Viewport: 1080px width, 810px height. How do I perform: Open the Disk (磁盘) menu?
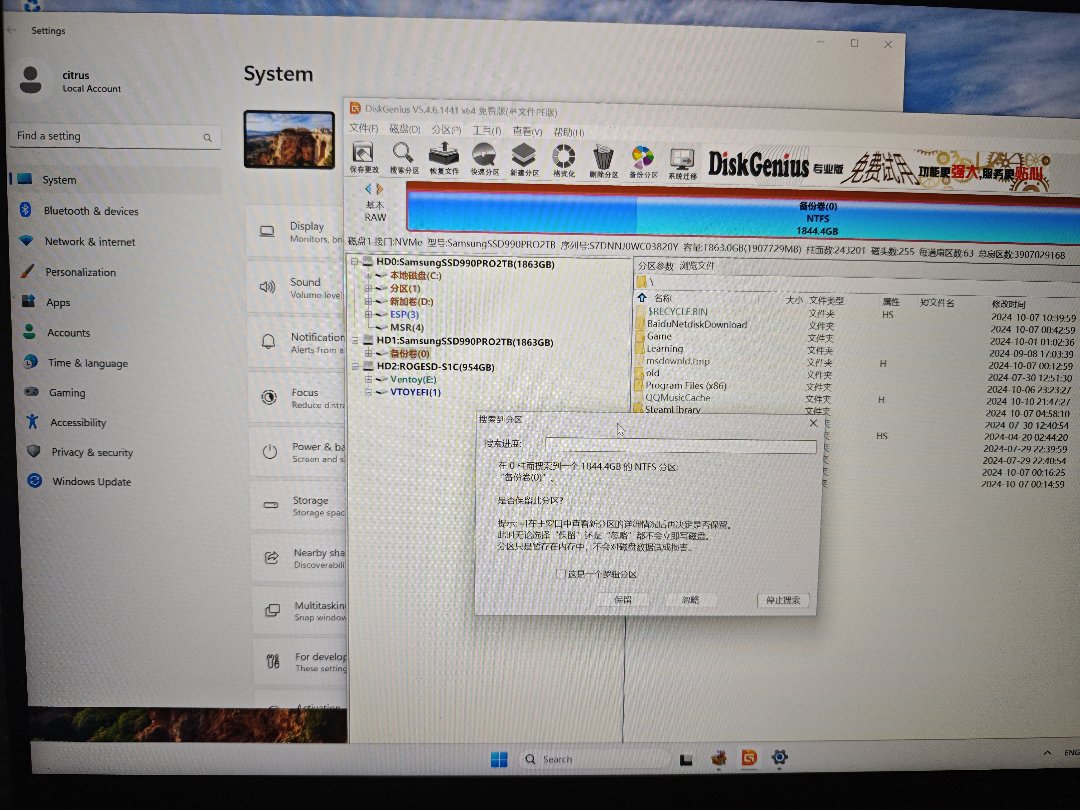pyautogui.click(x=405, y=129)
